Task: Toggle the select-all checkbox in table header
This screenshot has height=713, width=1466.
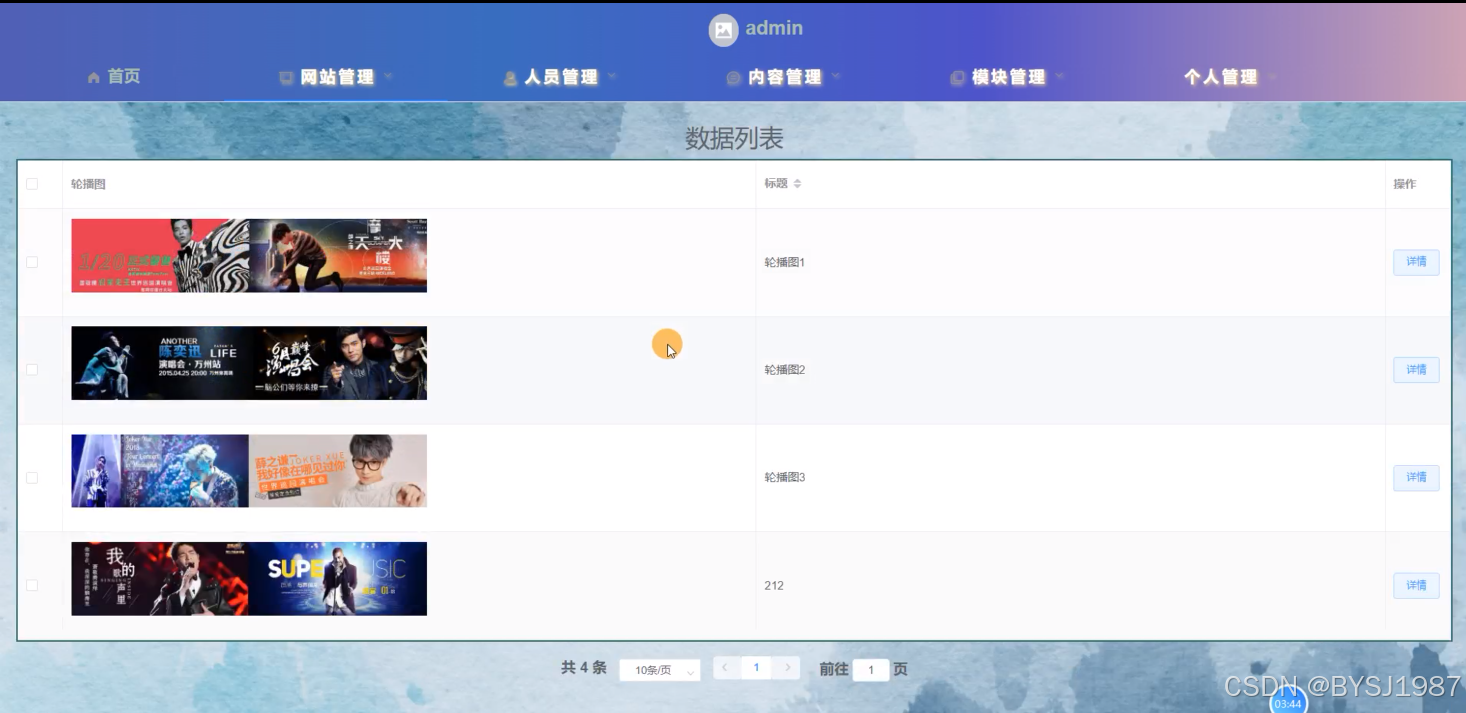Action: 32,184
